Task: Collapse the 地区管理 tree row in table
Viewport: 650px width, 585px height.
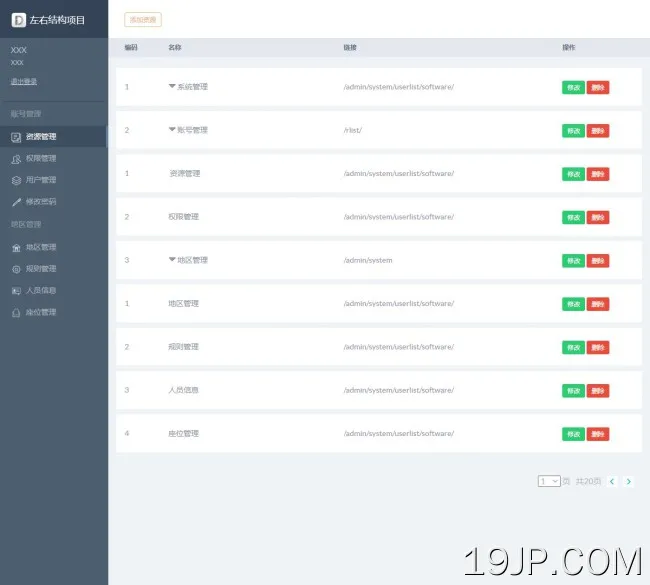Action: 172,260
